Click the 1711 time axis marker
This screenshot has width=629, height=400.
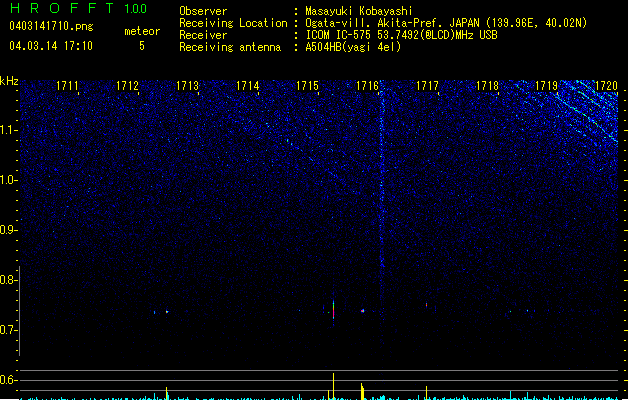point(67,86)
